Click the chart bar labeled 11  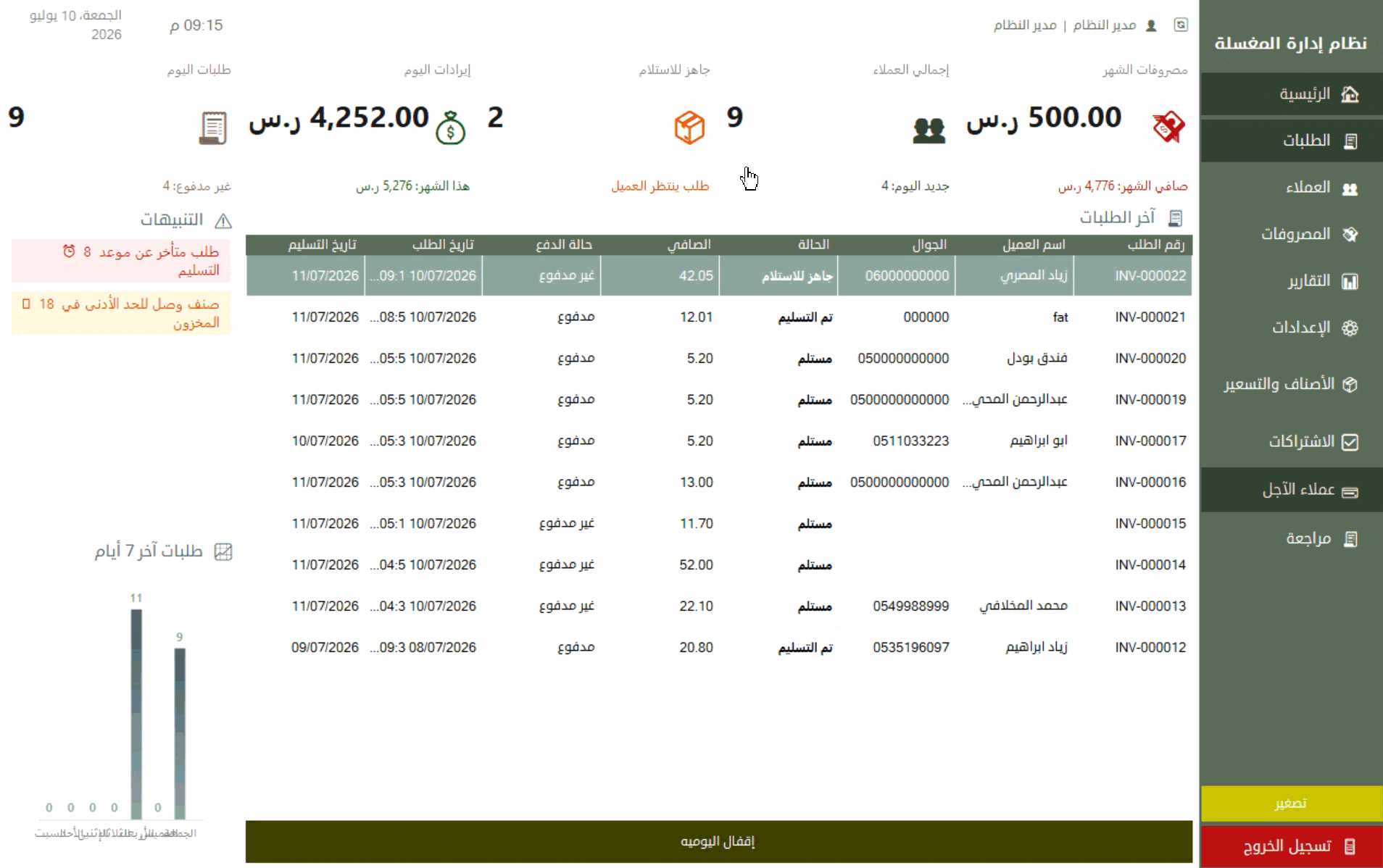tap(136, 714)
